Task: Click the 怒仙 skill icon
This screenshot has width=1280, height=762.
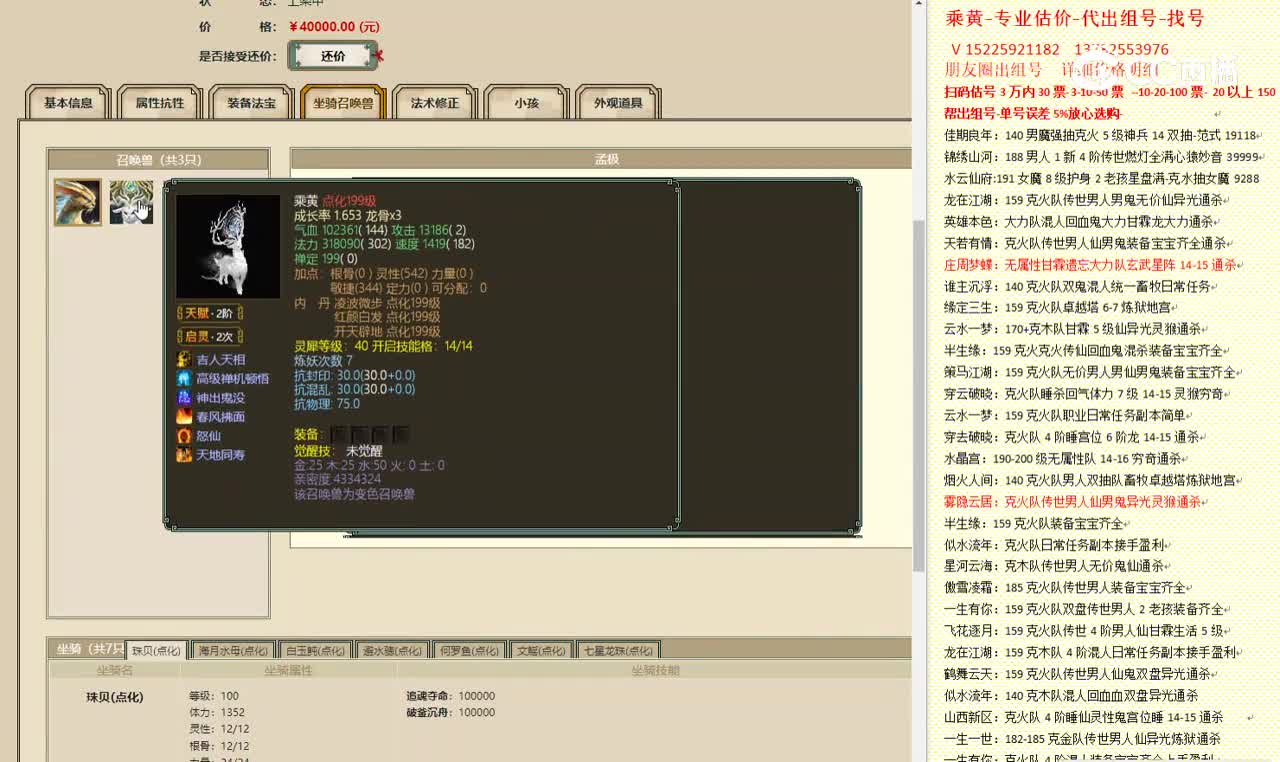Action: click(184, 435)
